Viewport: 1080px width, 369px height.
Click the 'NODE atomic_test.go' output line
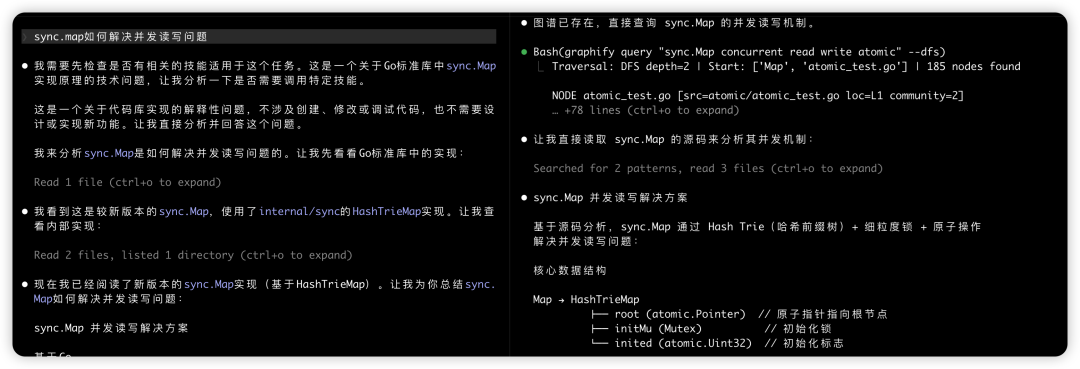758,96
